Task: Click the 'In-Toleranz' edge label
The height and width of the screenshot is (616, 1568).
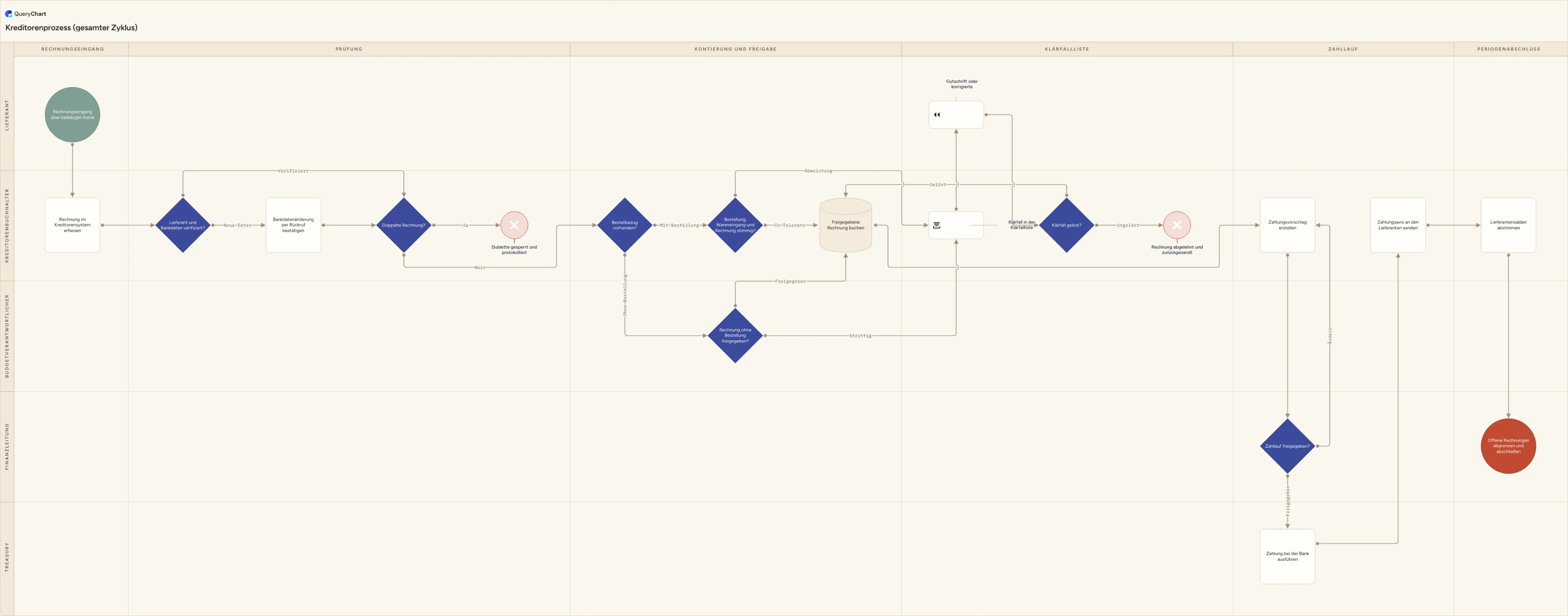Action: [790, 225]
